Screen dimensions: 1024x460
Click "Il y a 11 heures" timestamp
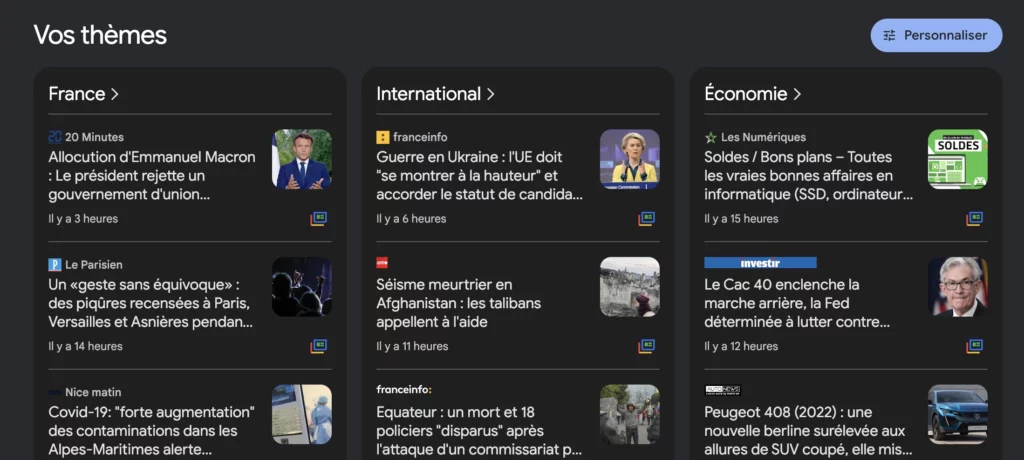tap(412, 346)
